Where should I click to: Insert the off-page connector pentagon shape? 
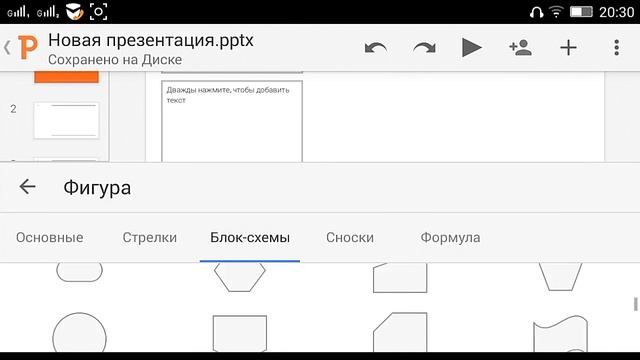240,333
